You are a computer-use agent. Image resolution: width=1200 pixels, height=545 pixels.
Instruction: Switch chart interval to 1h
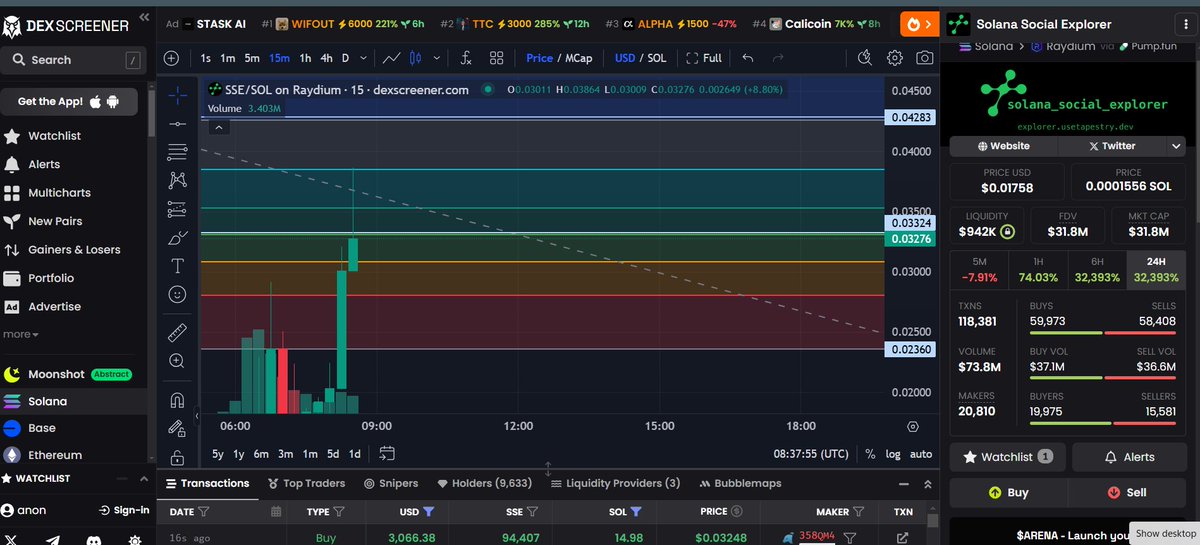(306, 58)
